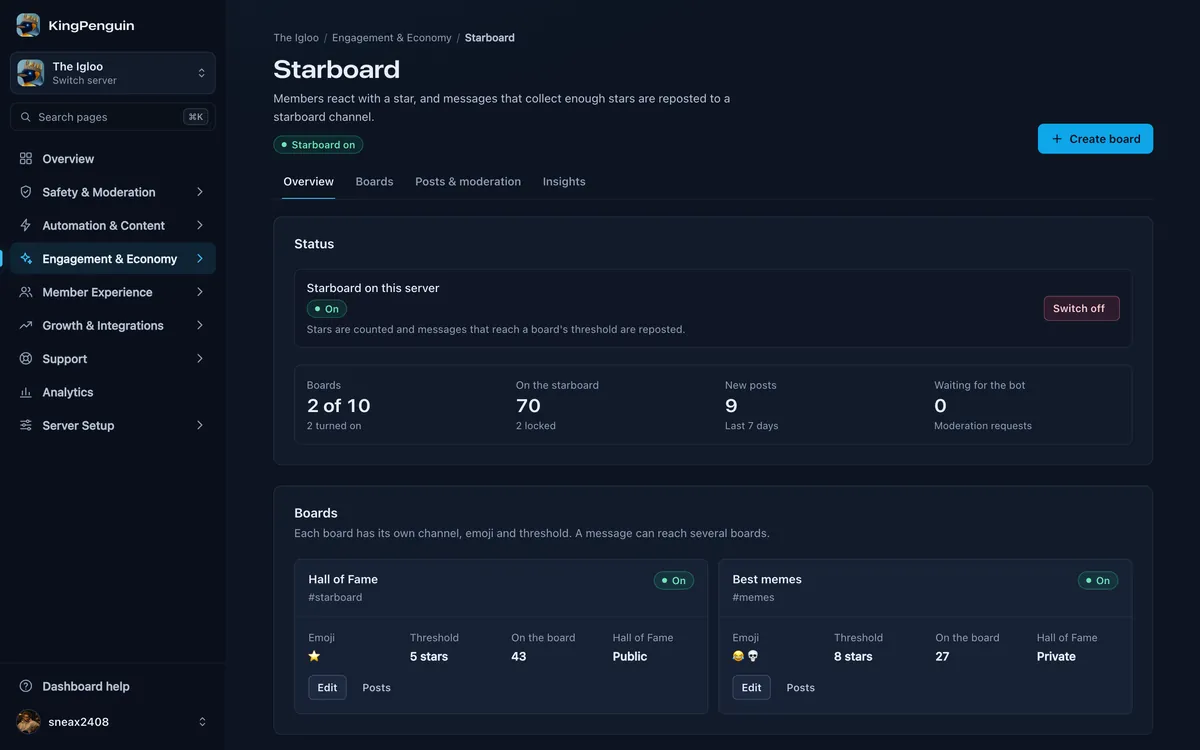Click the Best memes board title

pos(767,579)
